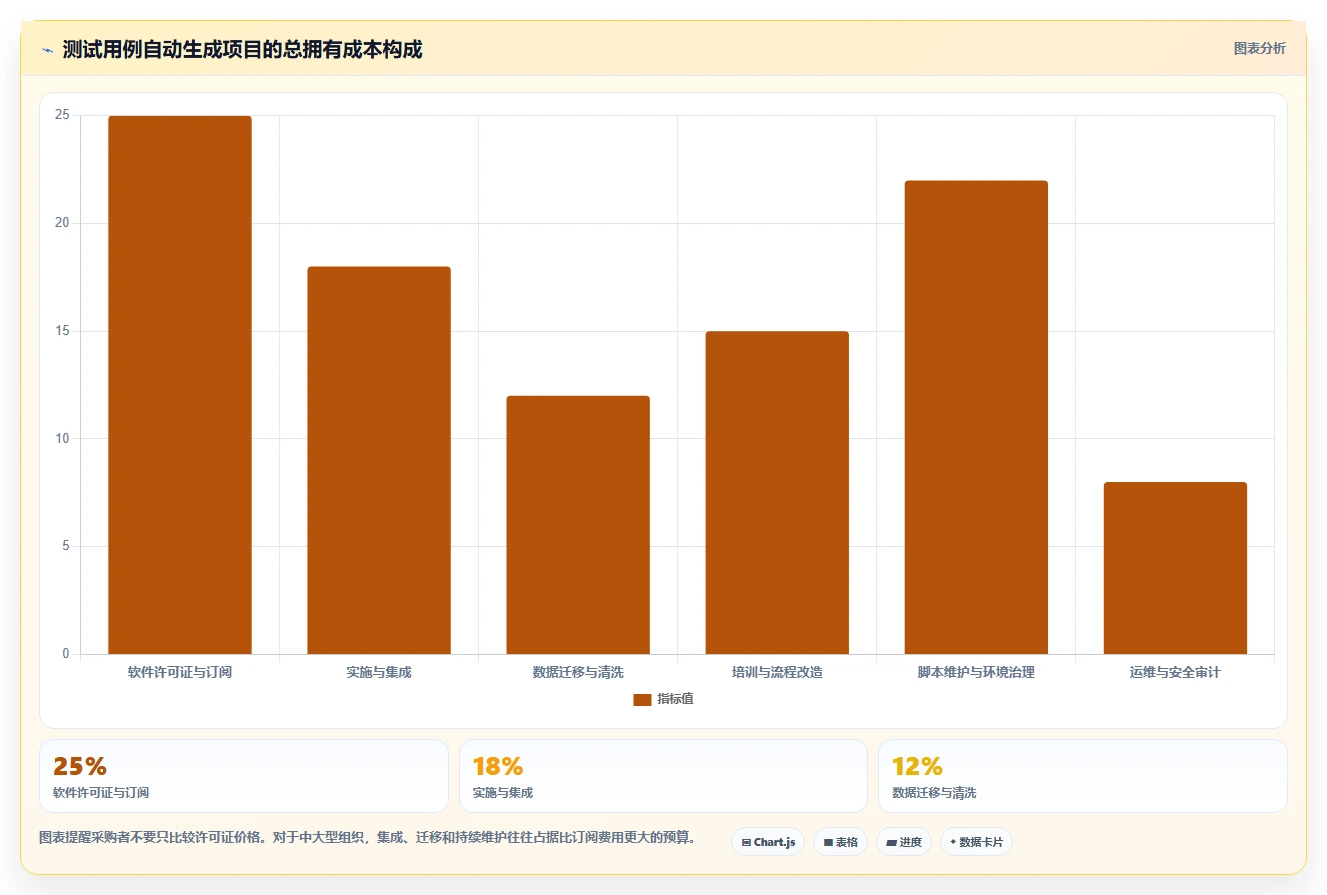The image size is (1327, 895).
Task: Click the sparkle icon in 数据卡片 chip
Action: 953,843
